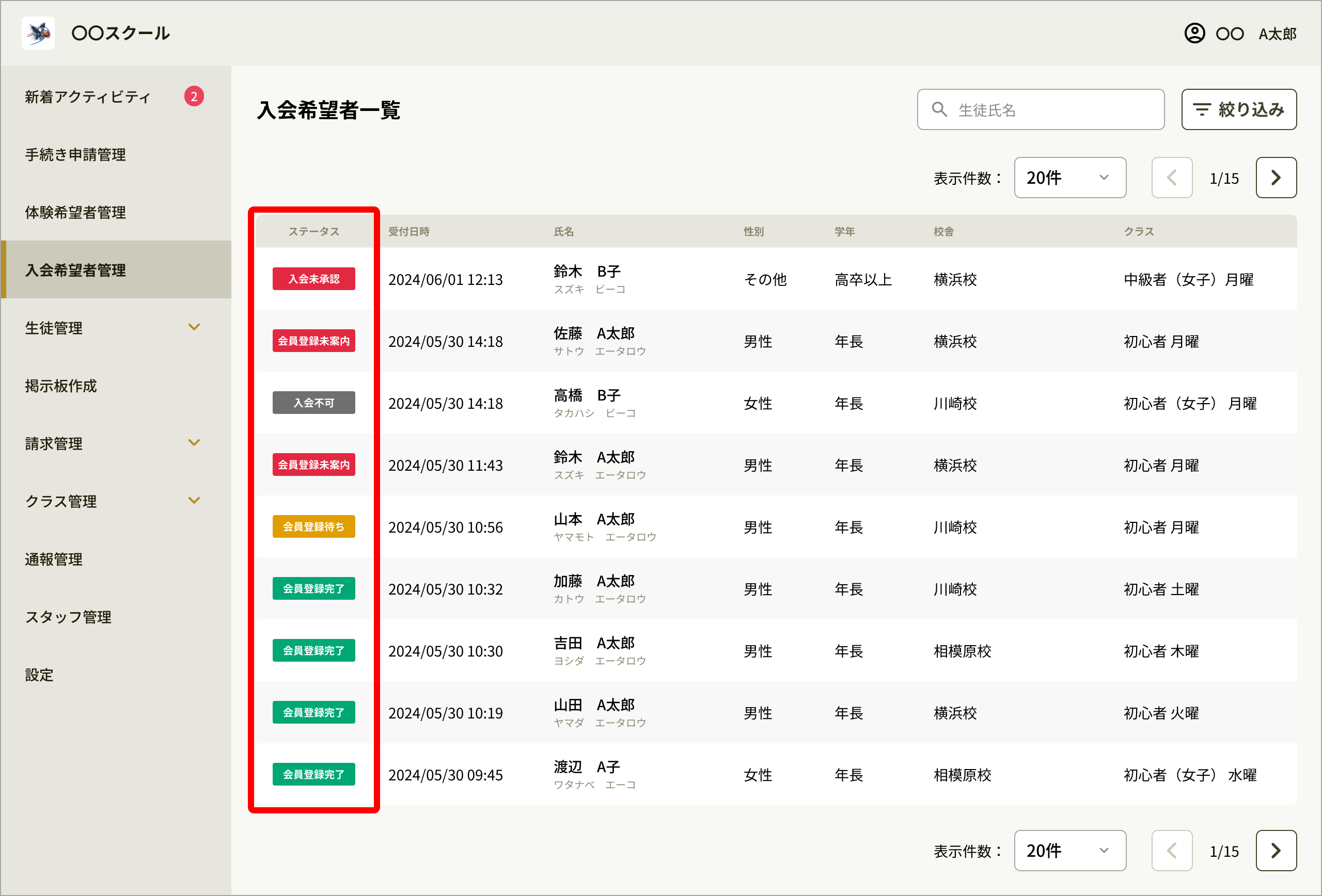Screen dimensions: 1322x896
Task: Go to next page with bottom arrow
Action: point(1276,851)
